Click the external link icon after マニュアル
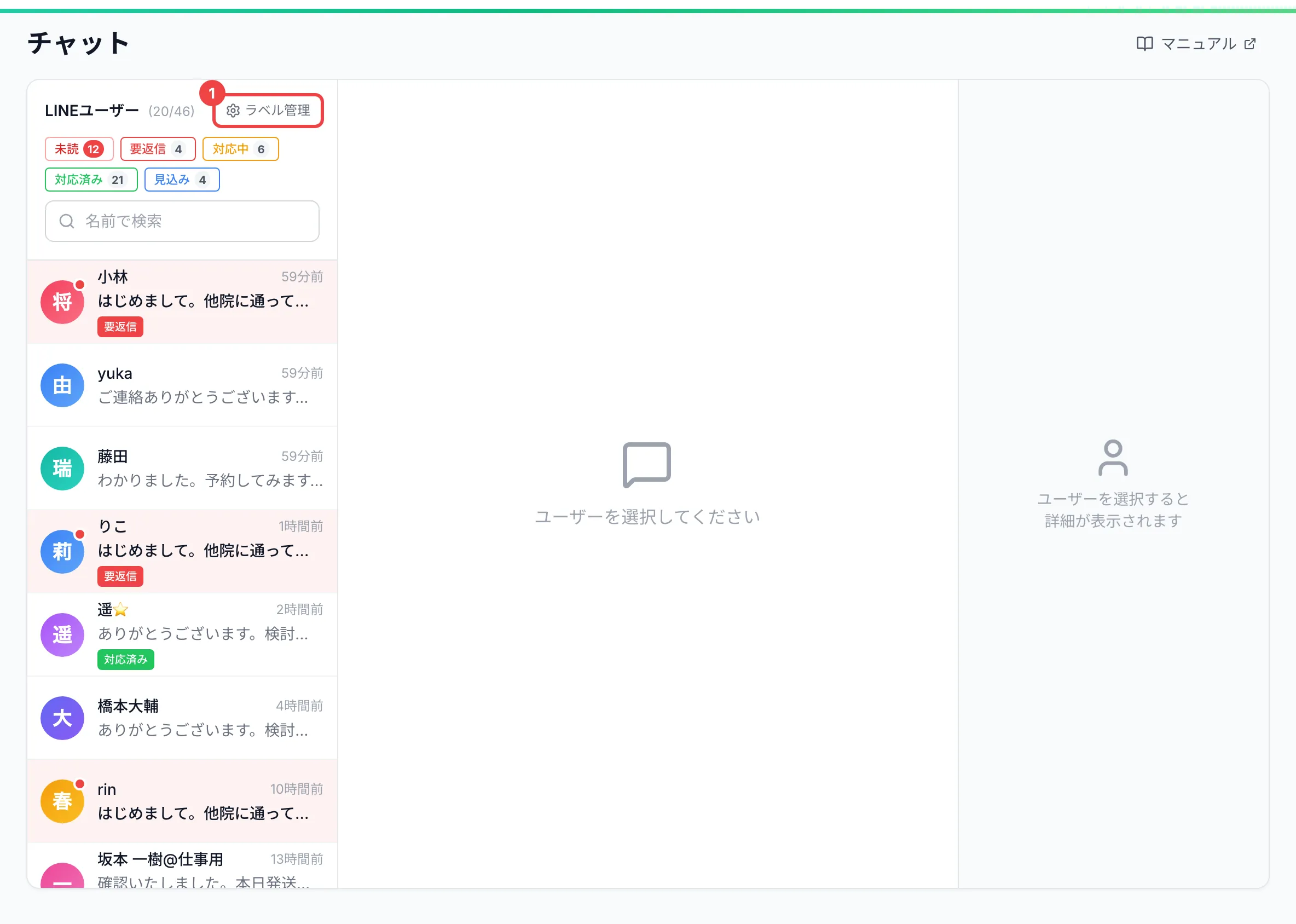Screen dimensions: 1296x924 pos(1250,44)
